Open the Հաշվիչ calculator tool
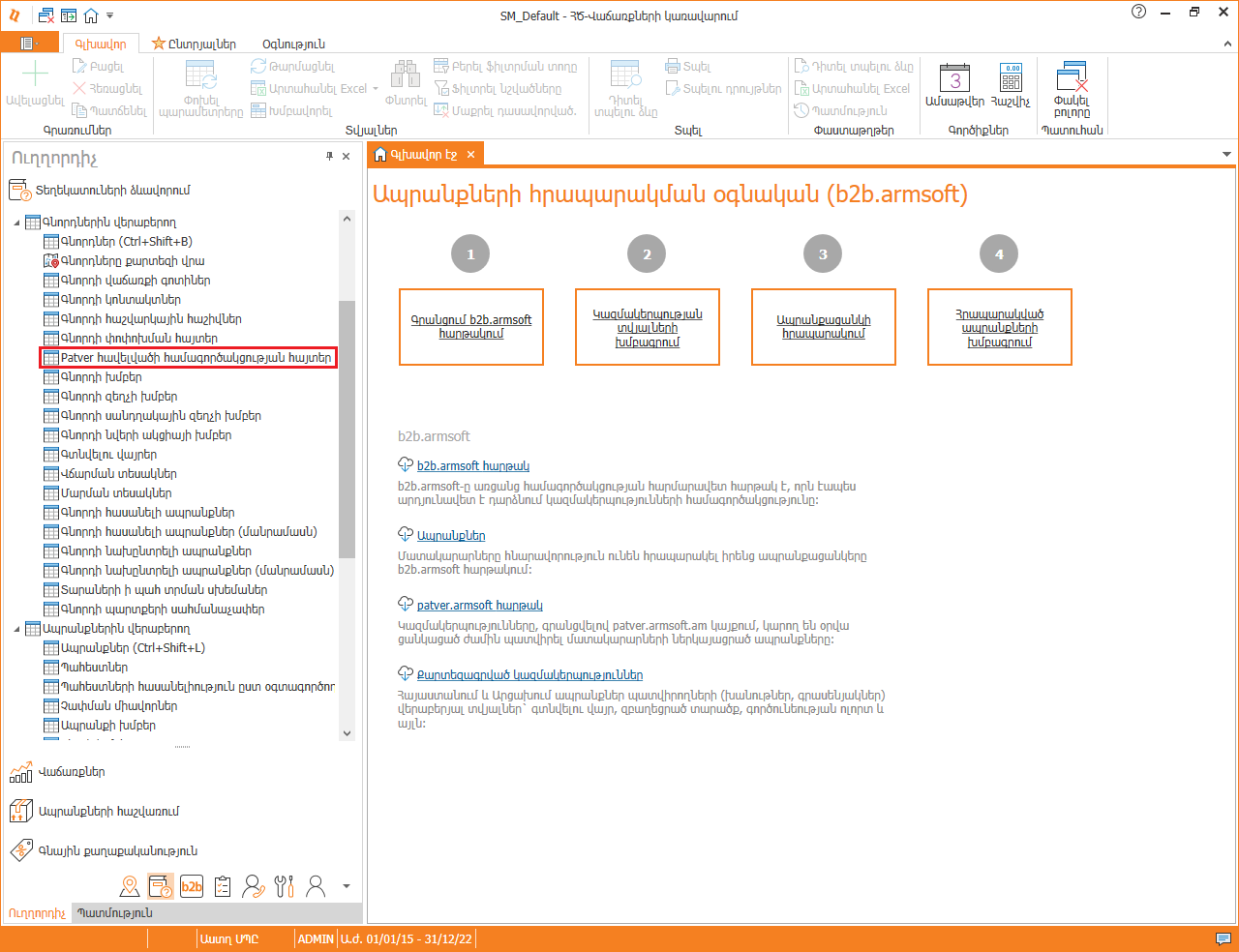This screenshot has height=952, width=1239. point(1011,85)
